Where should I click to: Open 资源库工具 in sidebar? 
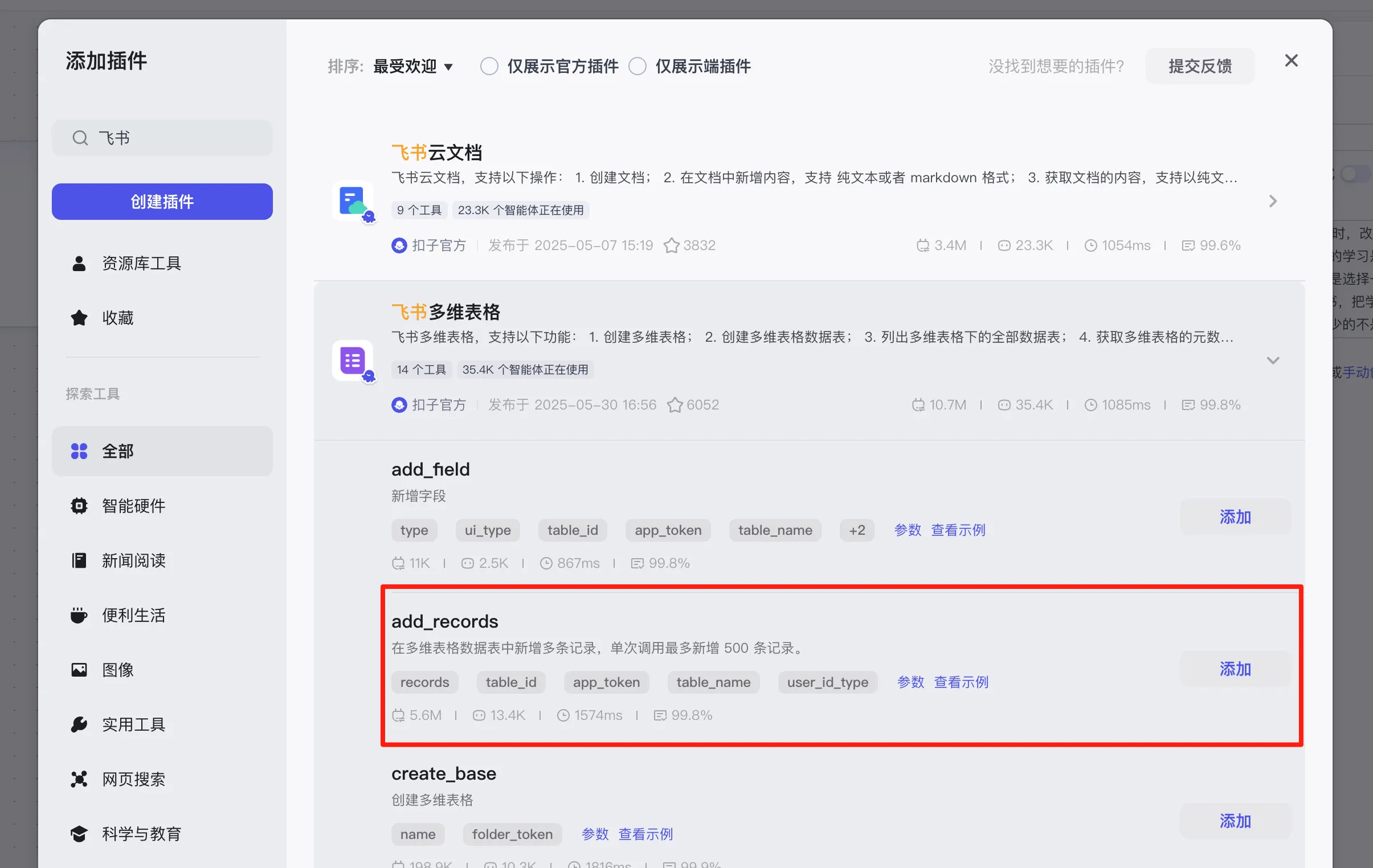(x=141, y=263)
